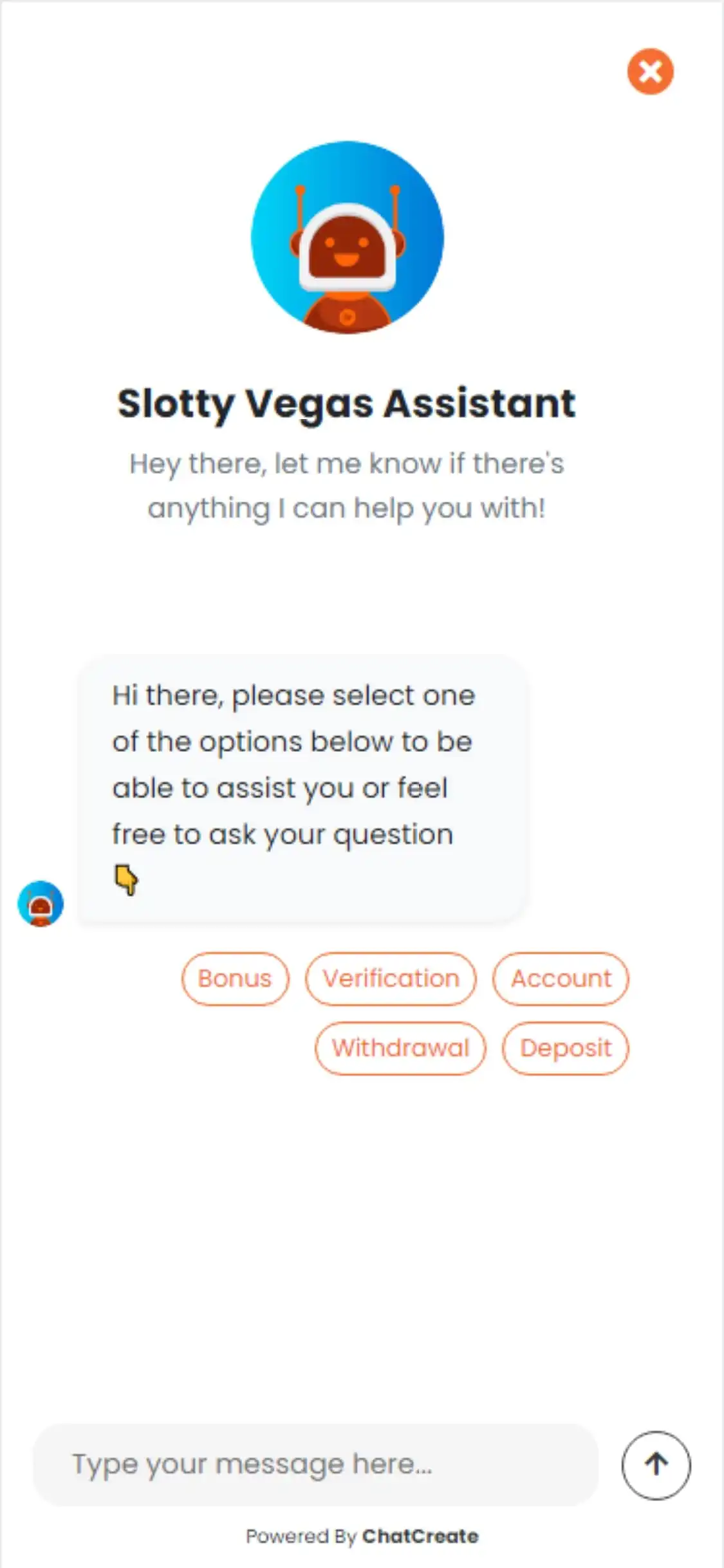724x1568 pixels.
Task: Click the pointing-down hand emoji
Action: coord(126,879)
